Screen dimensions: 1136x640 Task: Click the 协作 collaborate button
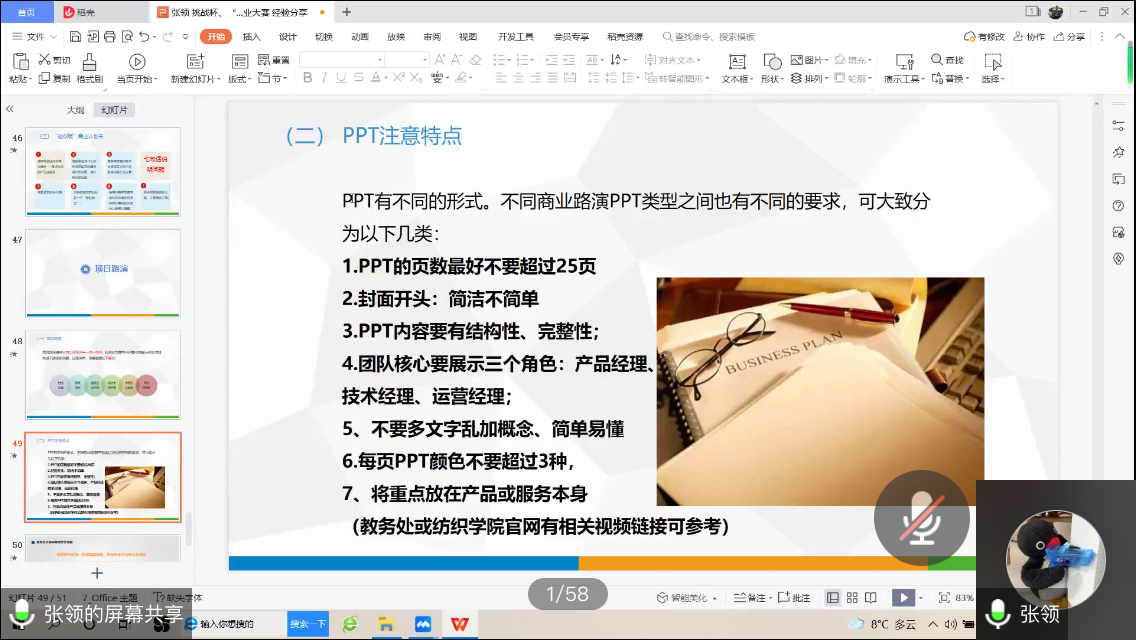point(1028,37)
